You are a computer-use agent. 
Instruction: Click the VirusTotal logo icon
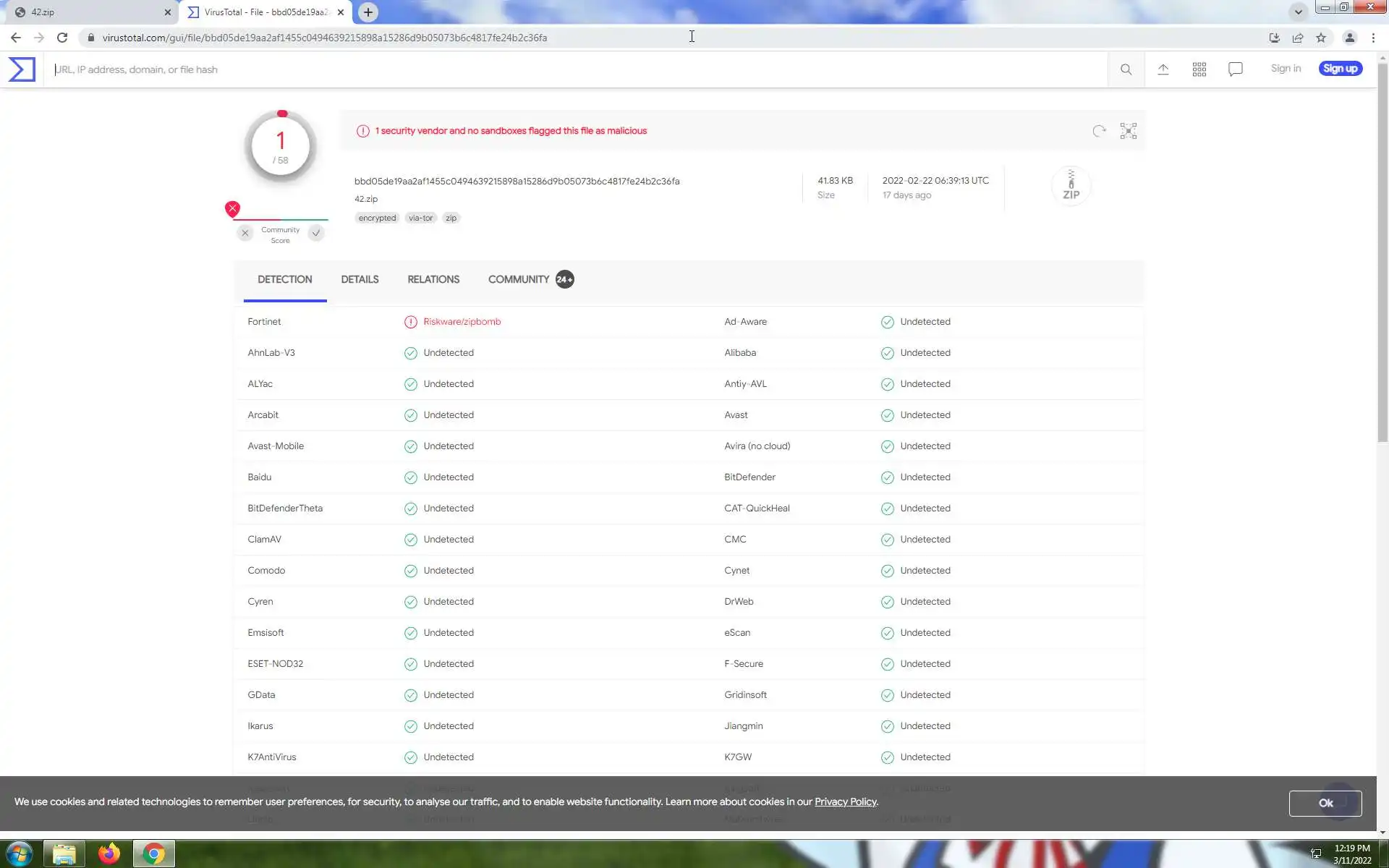pyautogui.click(x=22, y=69)
